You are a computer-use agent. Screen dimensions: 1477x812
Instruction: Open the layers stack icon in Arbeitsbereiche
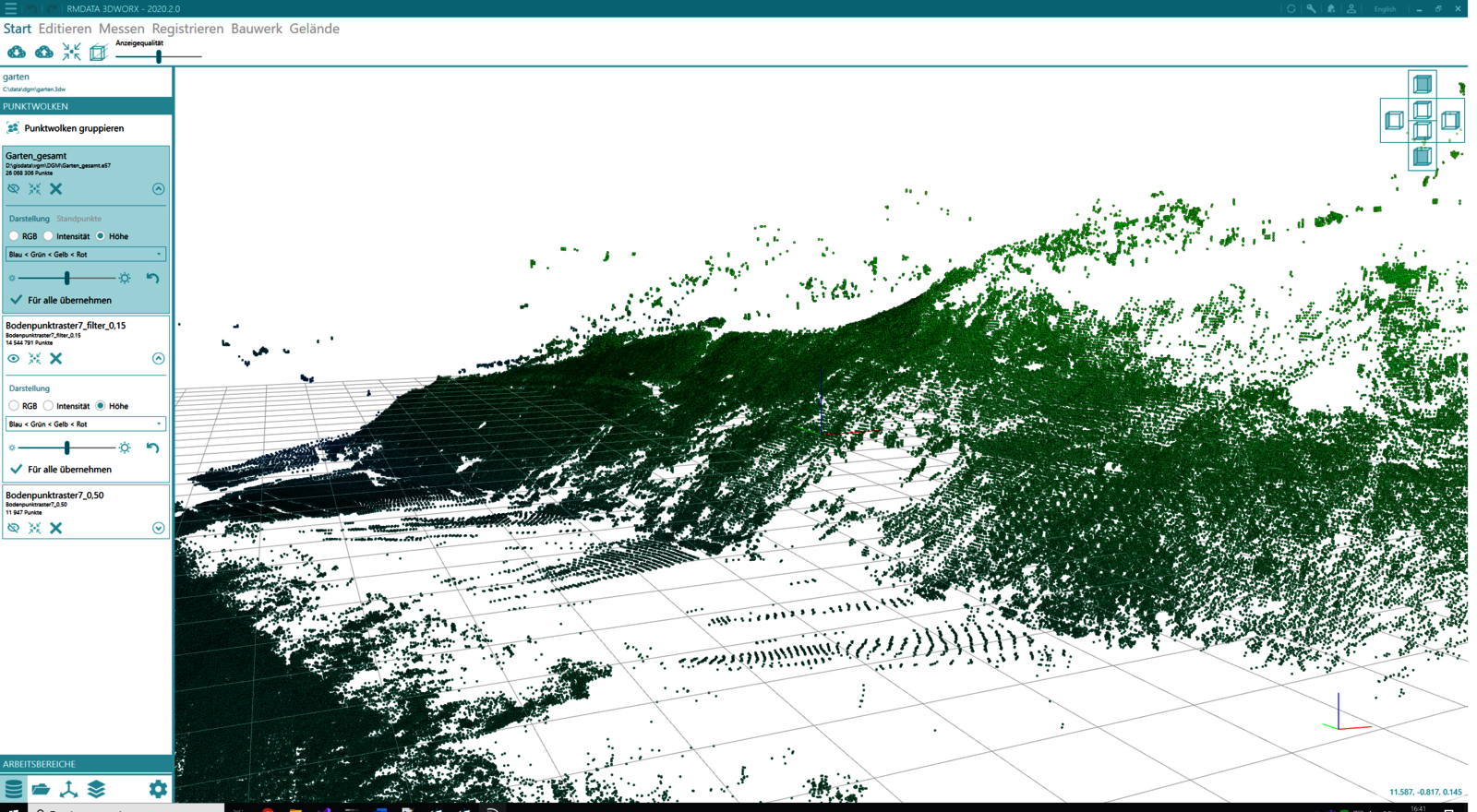(x=96, y=789)
